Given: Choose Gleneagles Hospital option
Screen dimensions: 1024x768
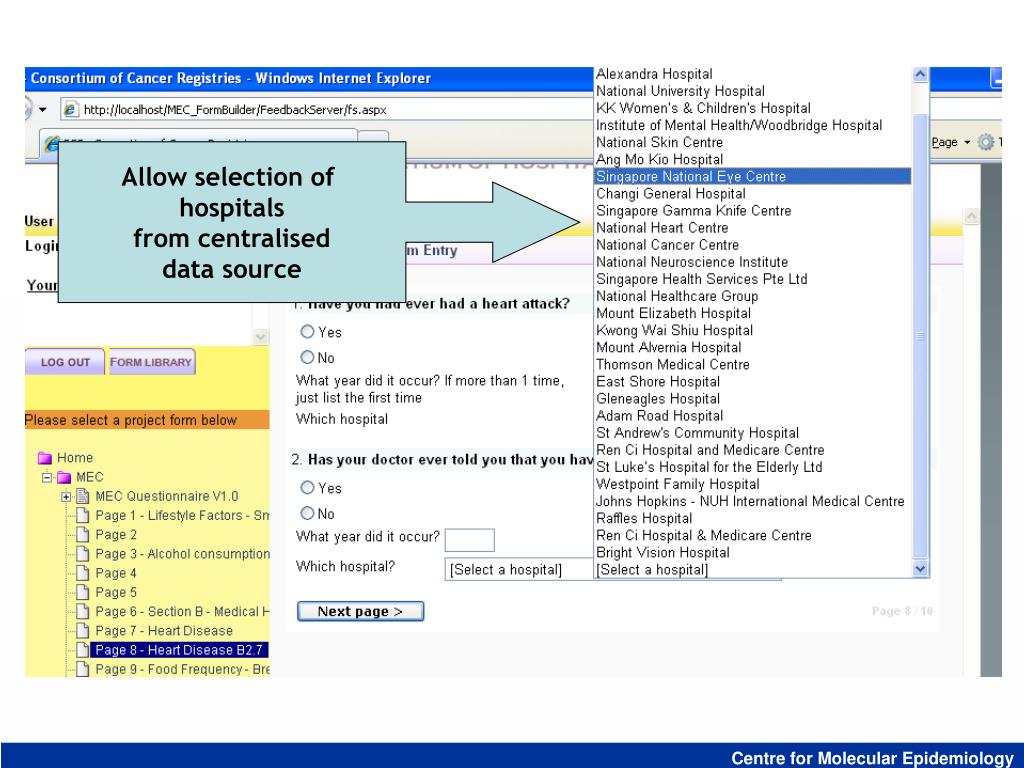Looking at the screenshot, I should click(658, 398).
